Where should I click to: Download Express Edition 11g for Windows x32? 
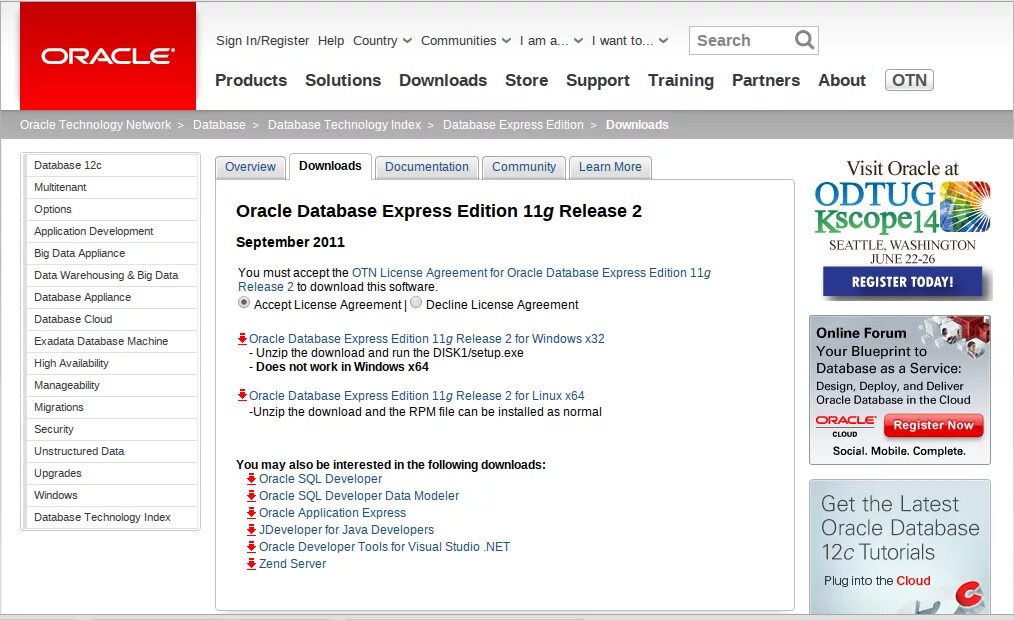pos(427,339)
